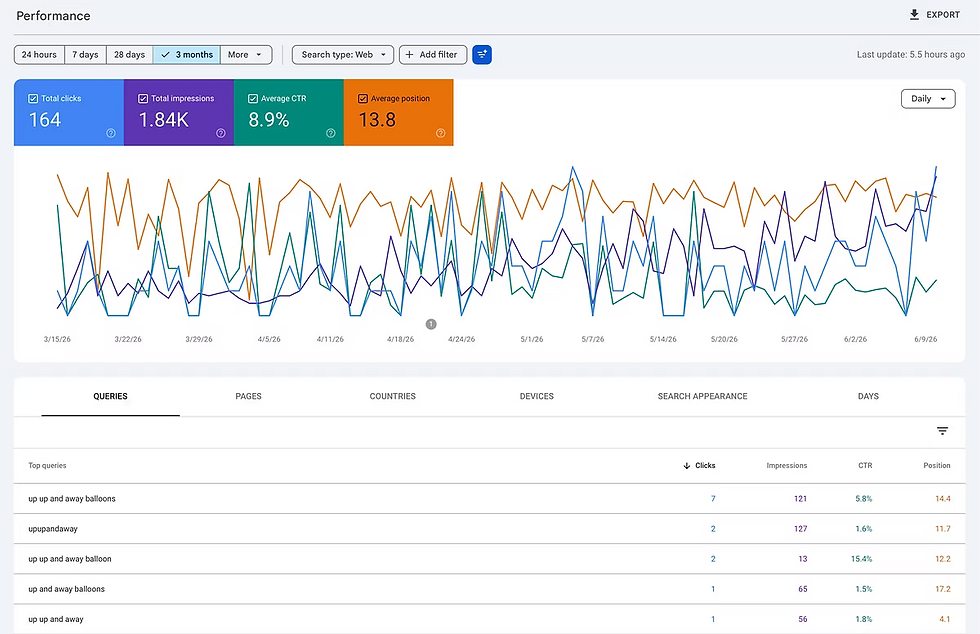This screenshot has height=634, width=980.
Task: Click the 121 impressions value
Action: coord(801,498)
